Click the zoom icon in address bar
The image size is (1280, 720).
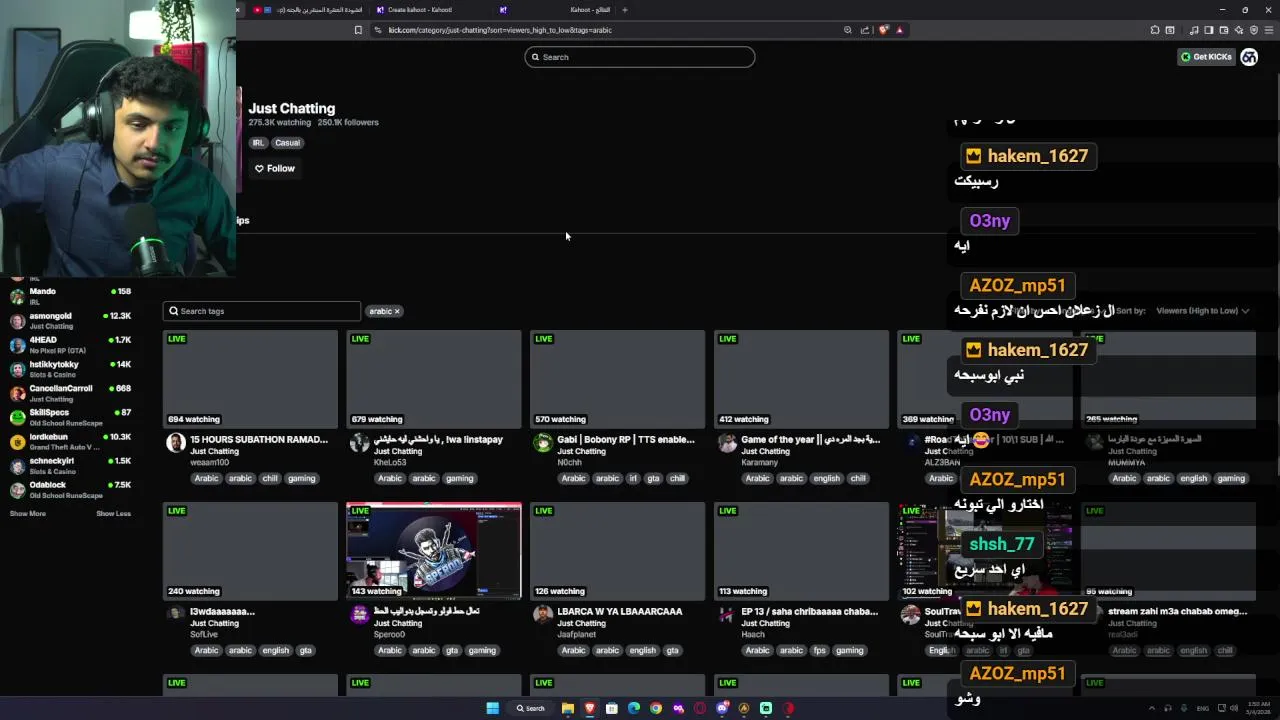[x=849, y=30]
